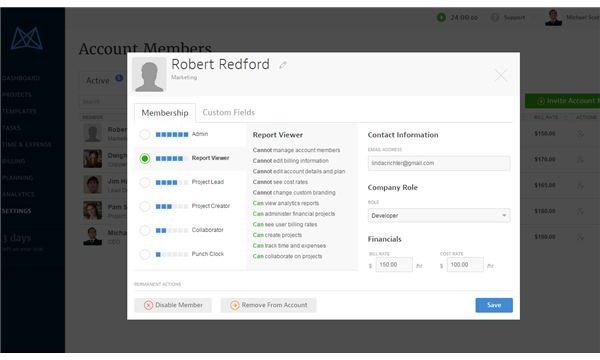Click the Punch Clock permission level bar
Screen dimensions: 600x360
click(172, 254)
